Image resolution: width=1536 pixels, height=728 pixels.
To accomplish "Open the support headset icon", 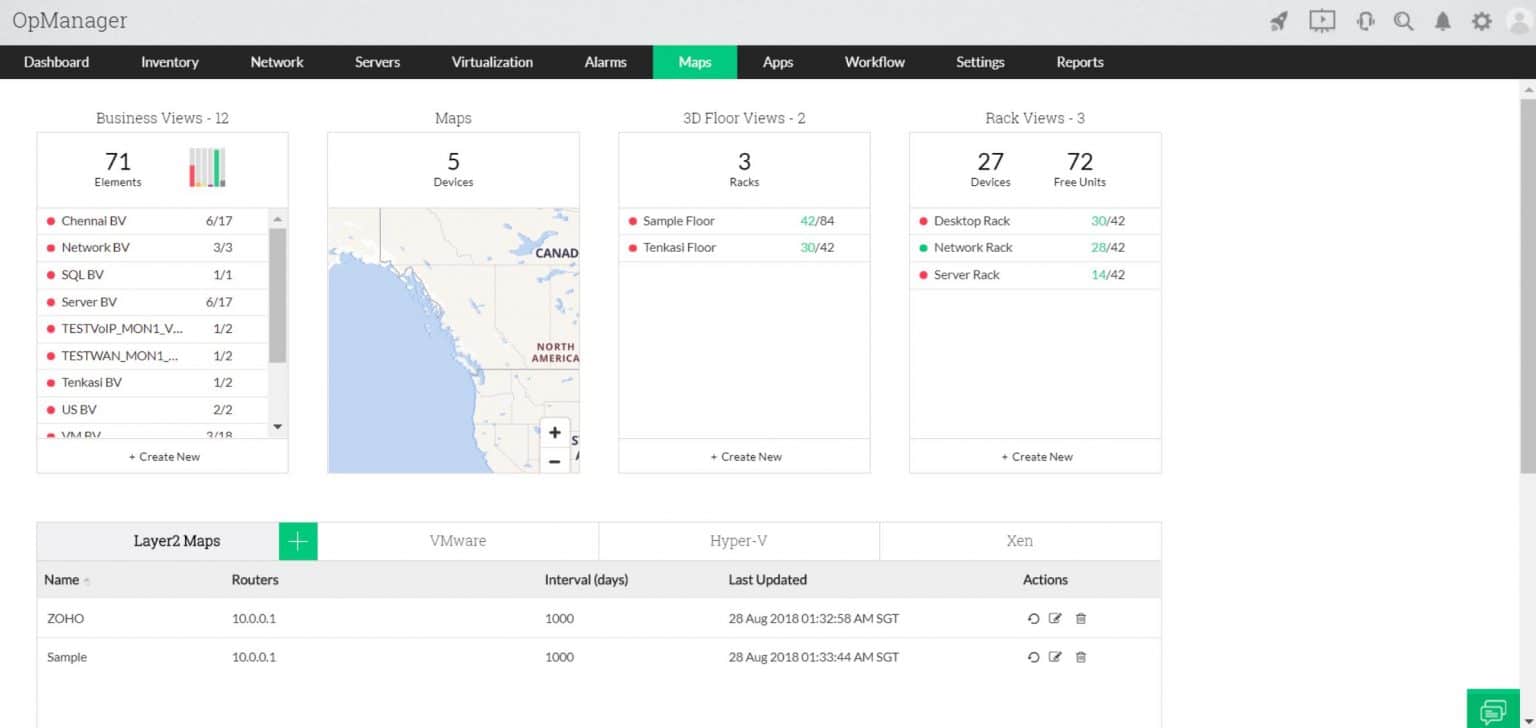I will click(1364, 20).
